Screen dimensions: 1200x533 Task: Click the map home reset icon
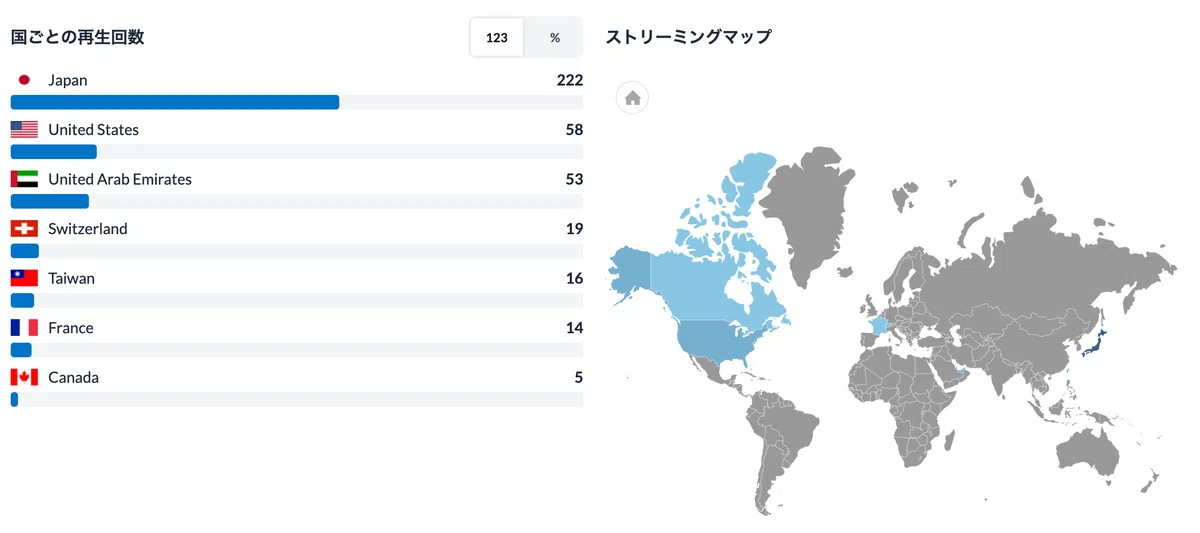coord(632,98)
